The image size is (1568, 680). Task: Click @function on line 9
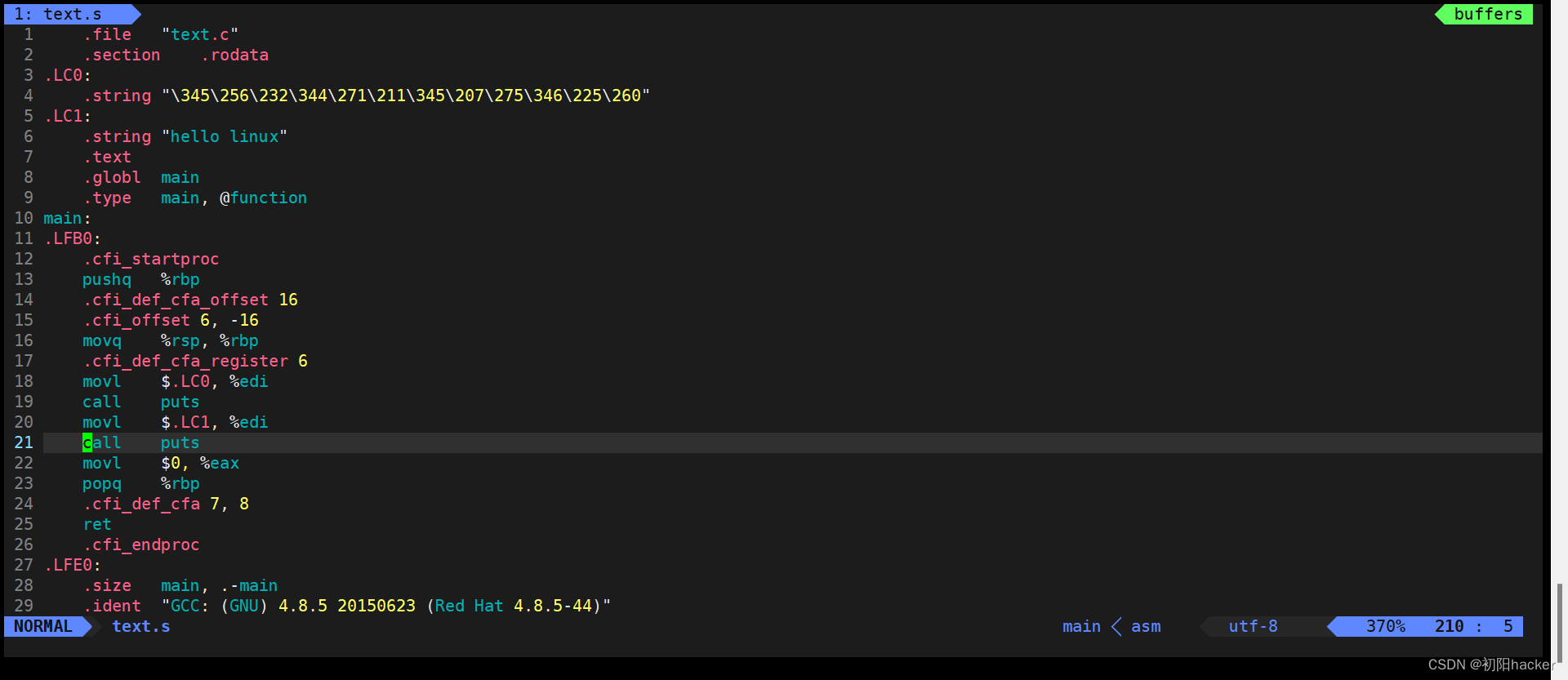[x=264, y=198]
